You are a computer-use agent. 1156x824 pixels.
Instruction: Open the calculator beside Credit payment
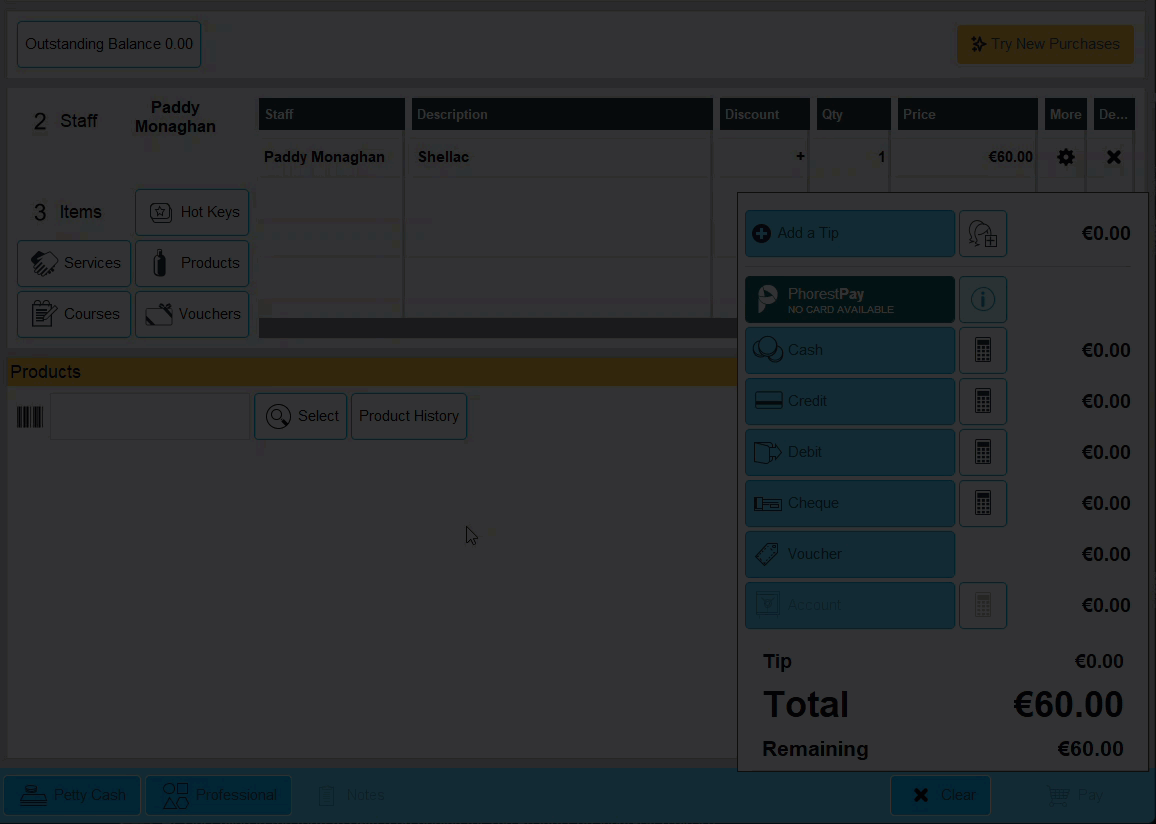[983, 401]
